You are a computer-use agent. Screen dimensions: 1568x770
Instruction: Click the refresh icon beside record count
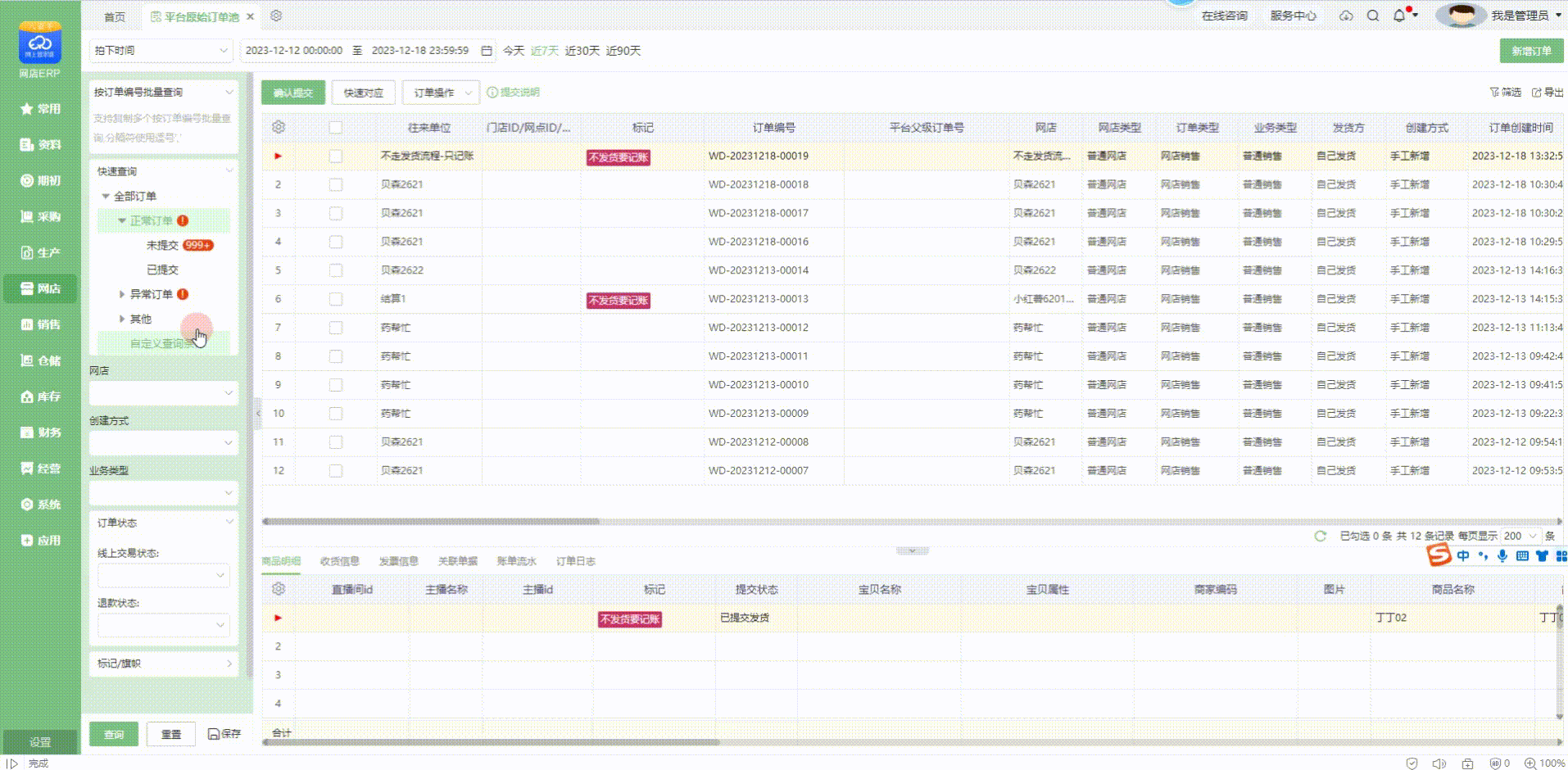(x=1320, y=536)
